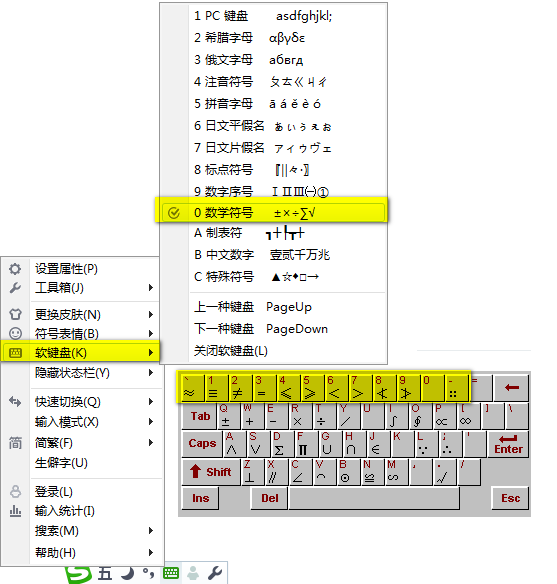The width and height of the screenshot is (557, 584).
Task: Click the smiley icon beside 符号表情(B)
Action: click(15, 333)
